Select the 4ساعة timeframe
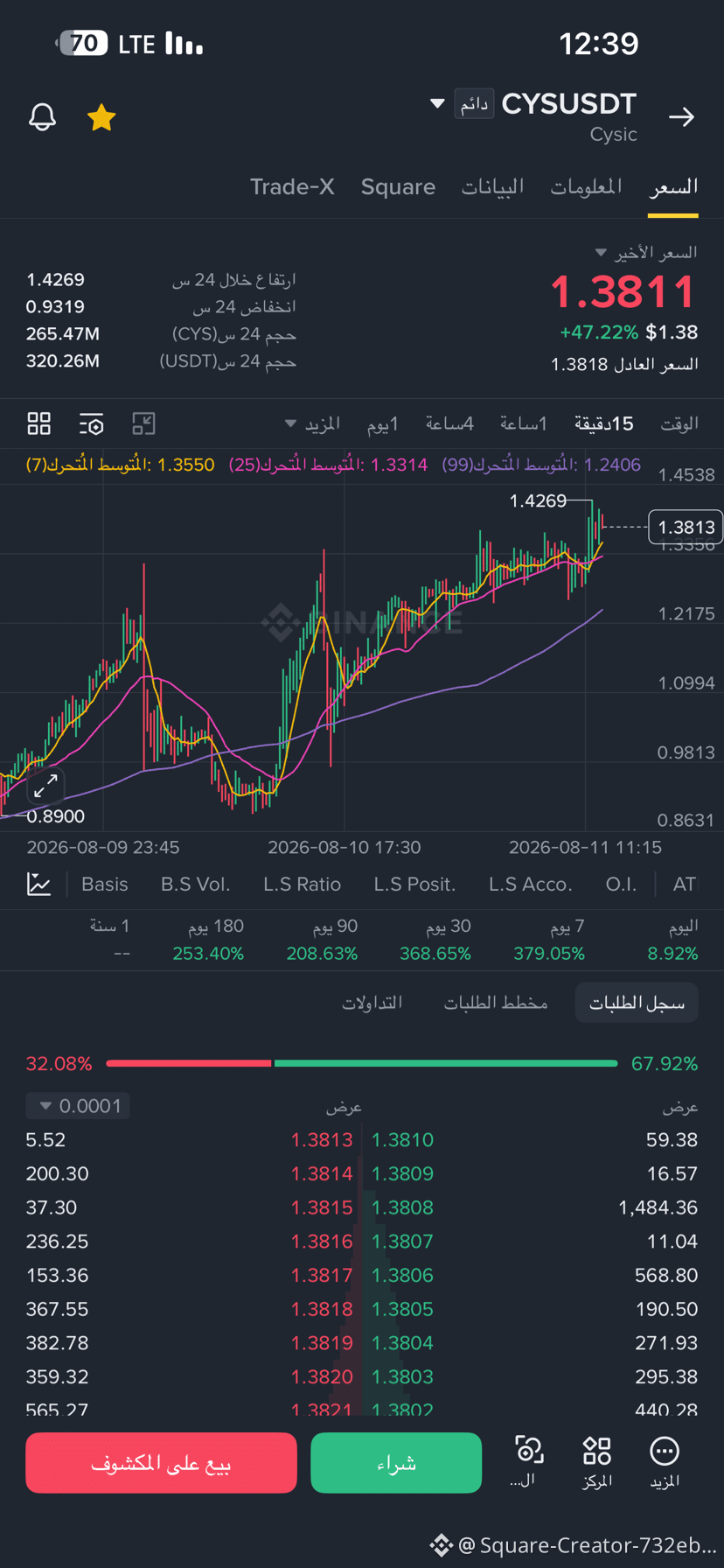724x1568 pixels. [x=449, y=424]
